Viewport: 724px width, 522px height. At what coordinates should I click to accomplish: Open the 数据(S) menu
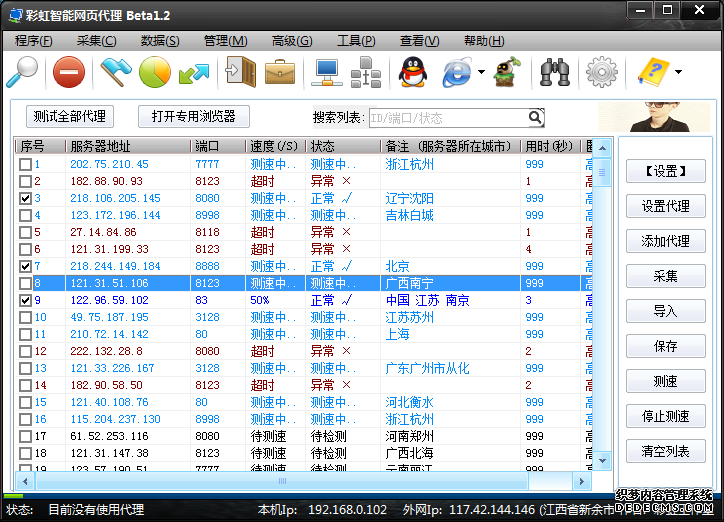160,41
